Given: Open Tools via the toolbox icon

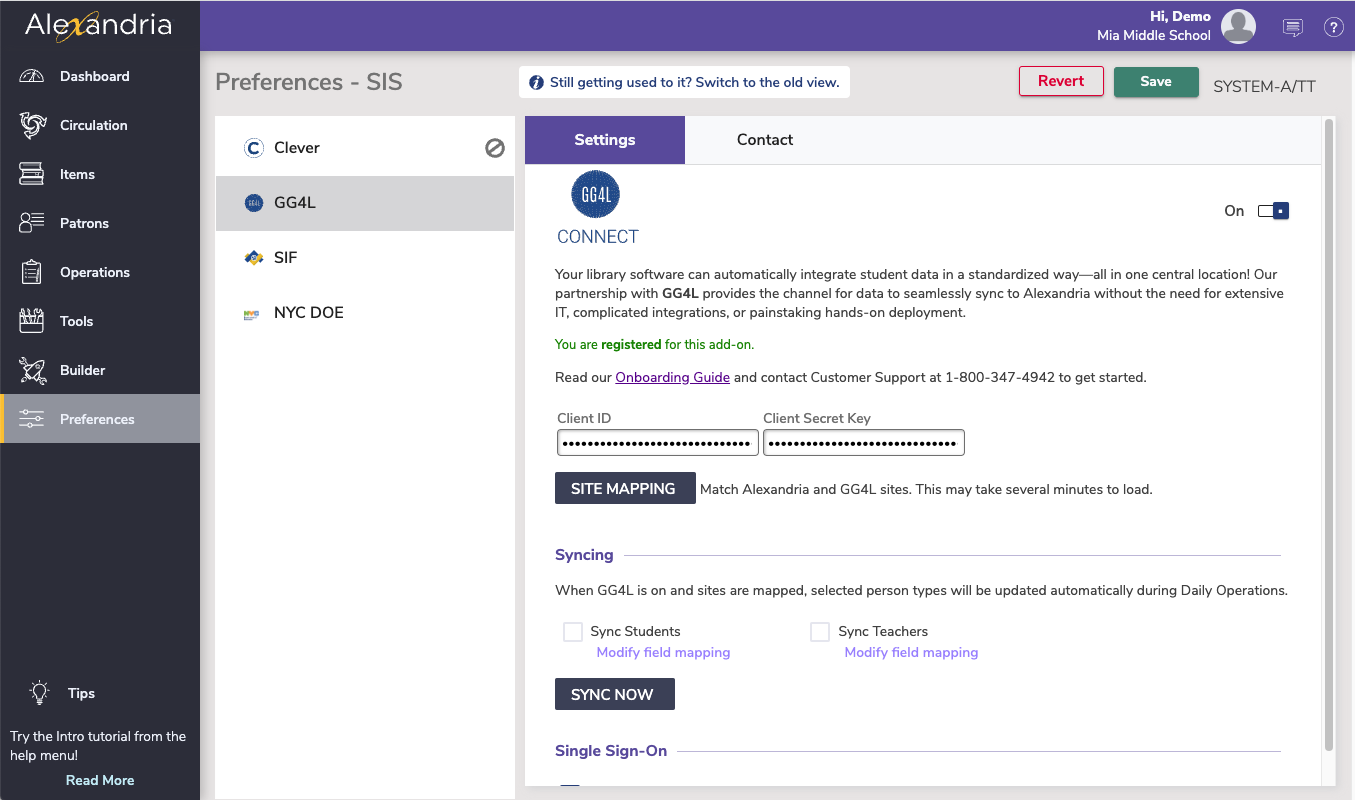Looking at the screenshot, I should click(32, 321).
